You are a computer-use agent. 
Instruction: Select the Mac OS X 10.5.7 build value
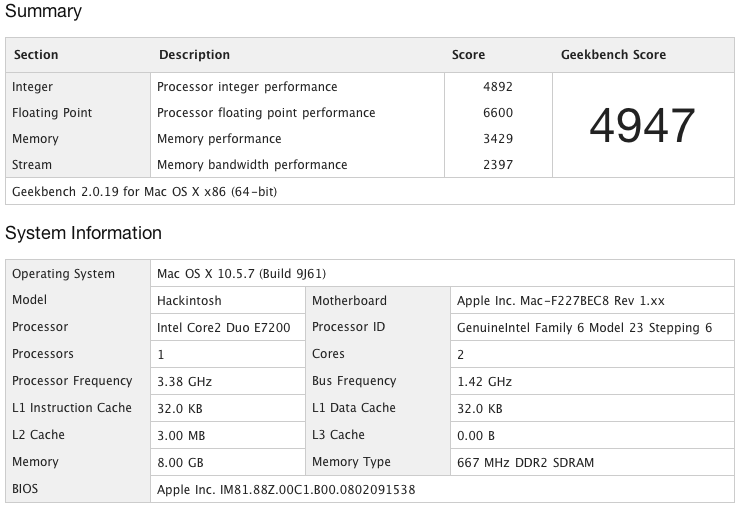point(242,274)
